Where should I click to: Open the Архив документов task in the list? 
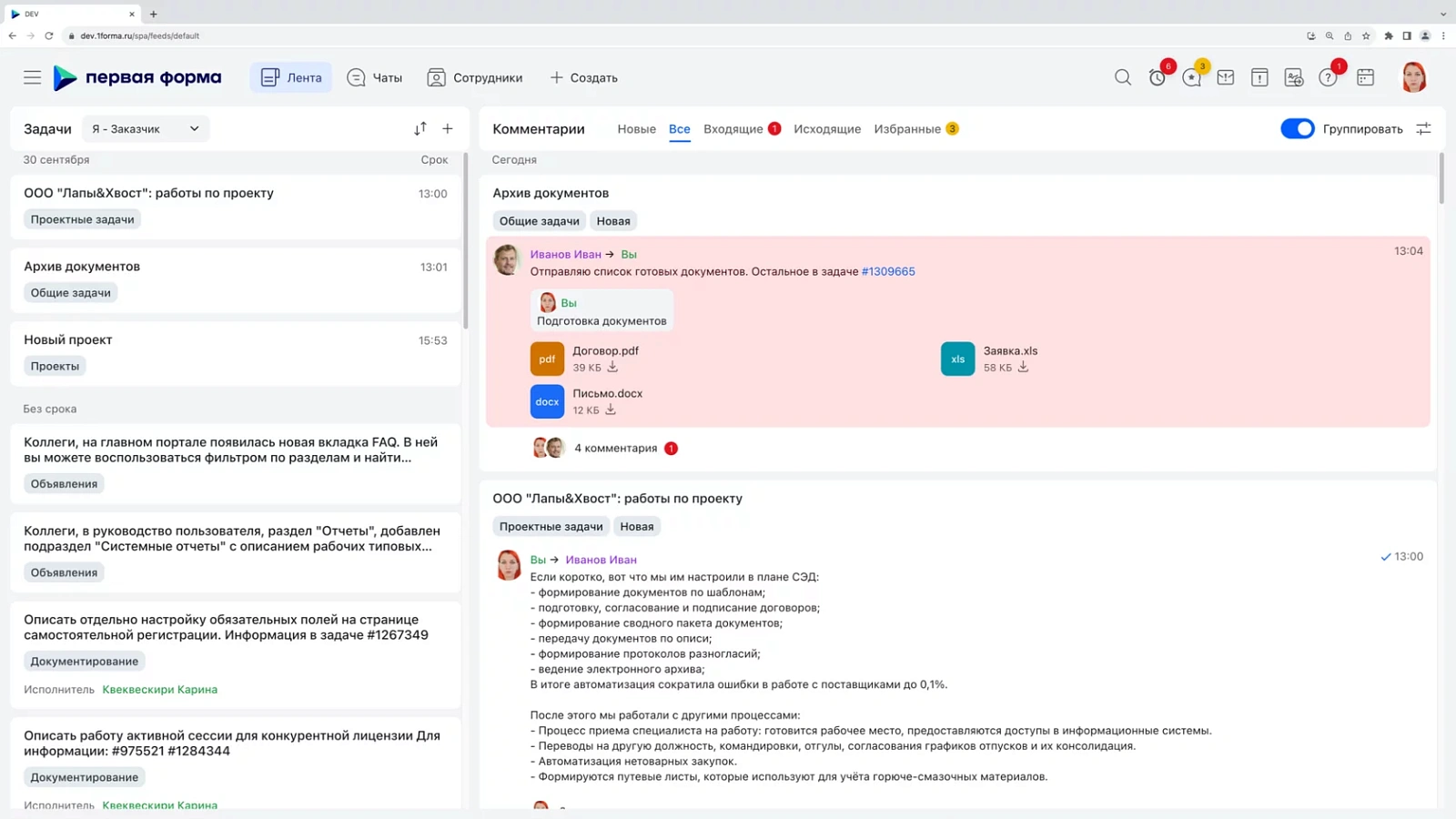pyautogui.click(x=235, y=279)
